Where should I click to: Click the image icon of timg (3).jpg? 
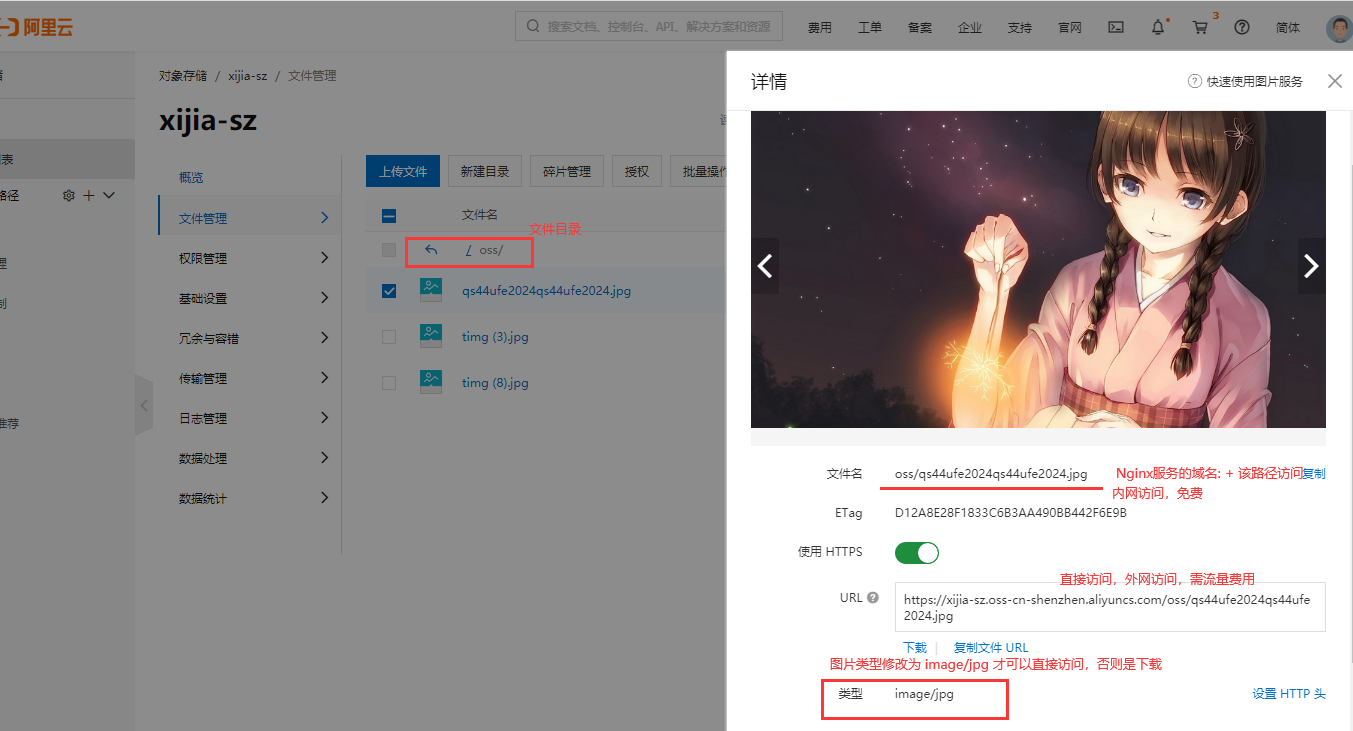pos(431,336)
